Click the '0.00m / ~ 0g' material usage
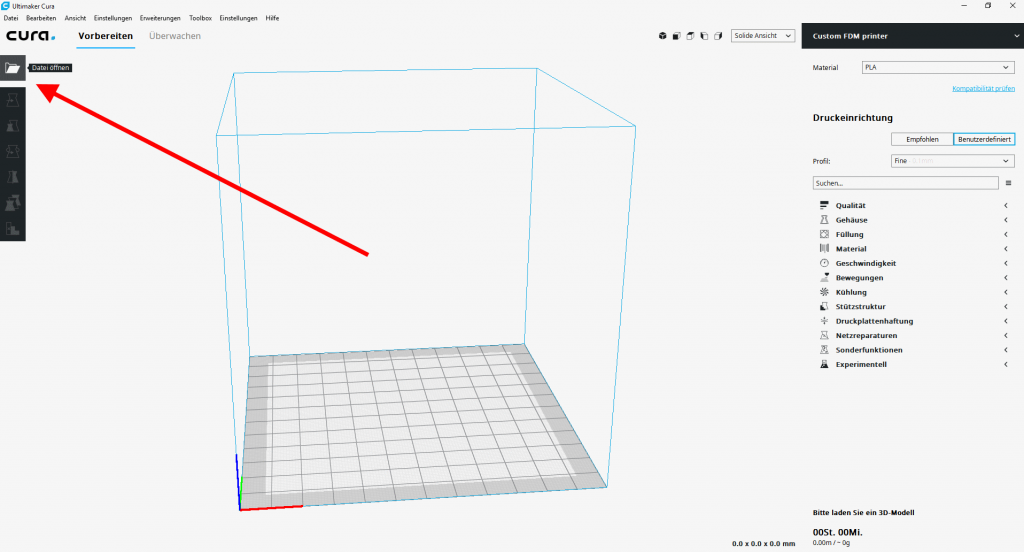The width and height of the screenshot is (1024, 552). coord(831,543)
